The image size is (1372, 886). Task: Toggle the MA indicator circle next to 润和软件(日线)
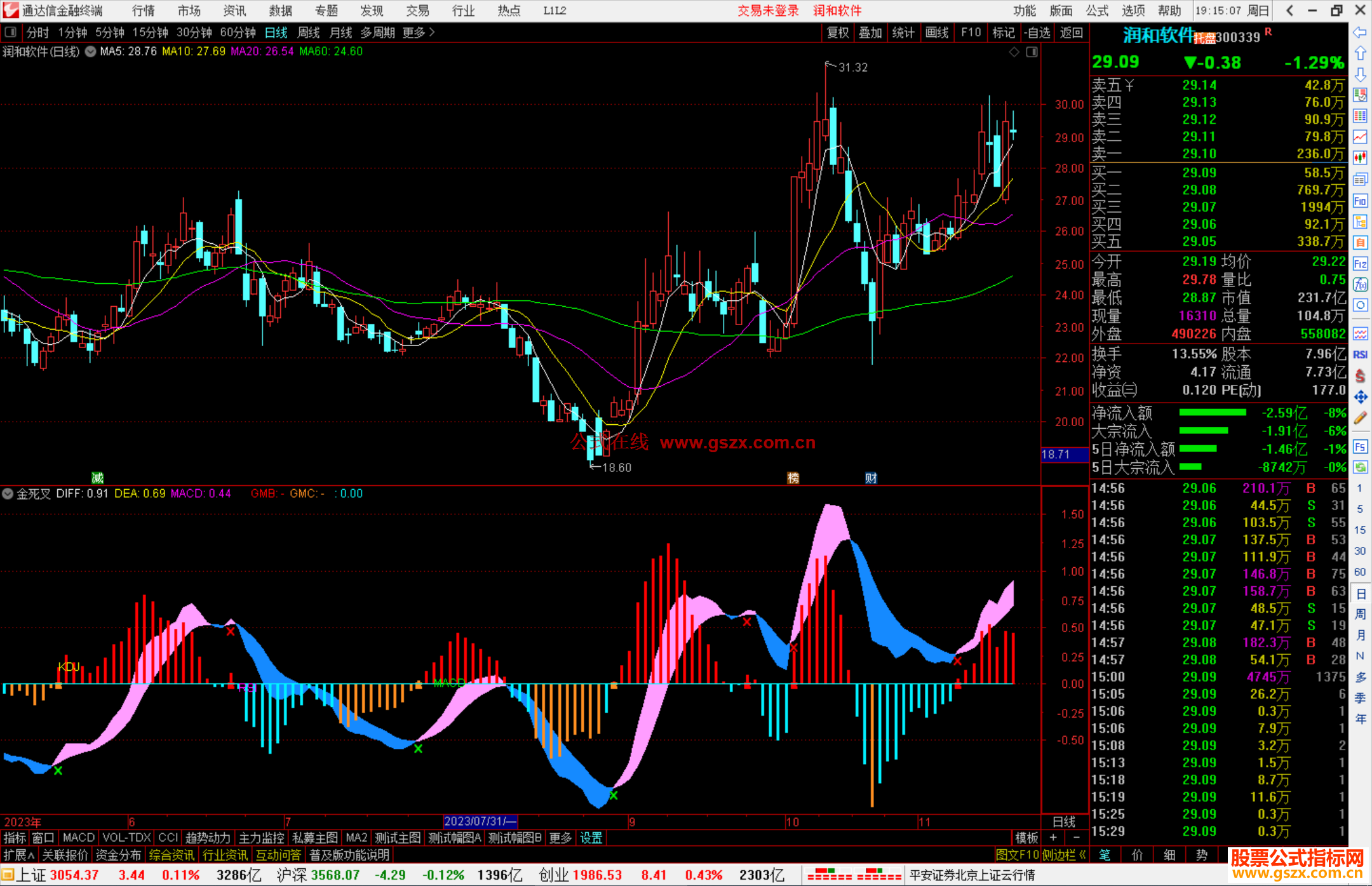pos(91,51)
